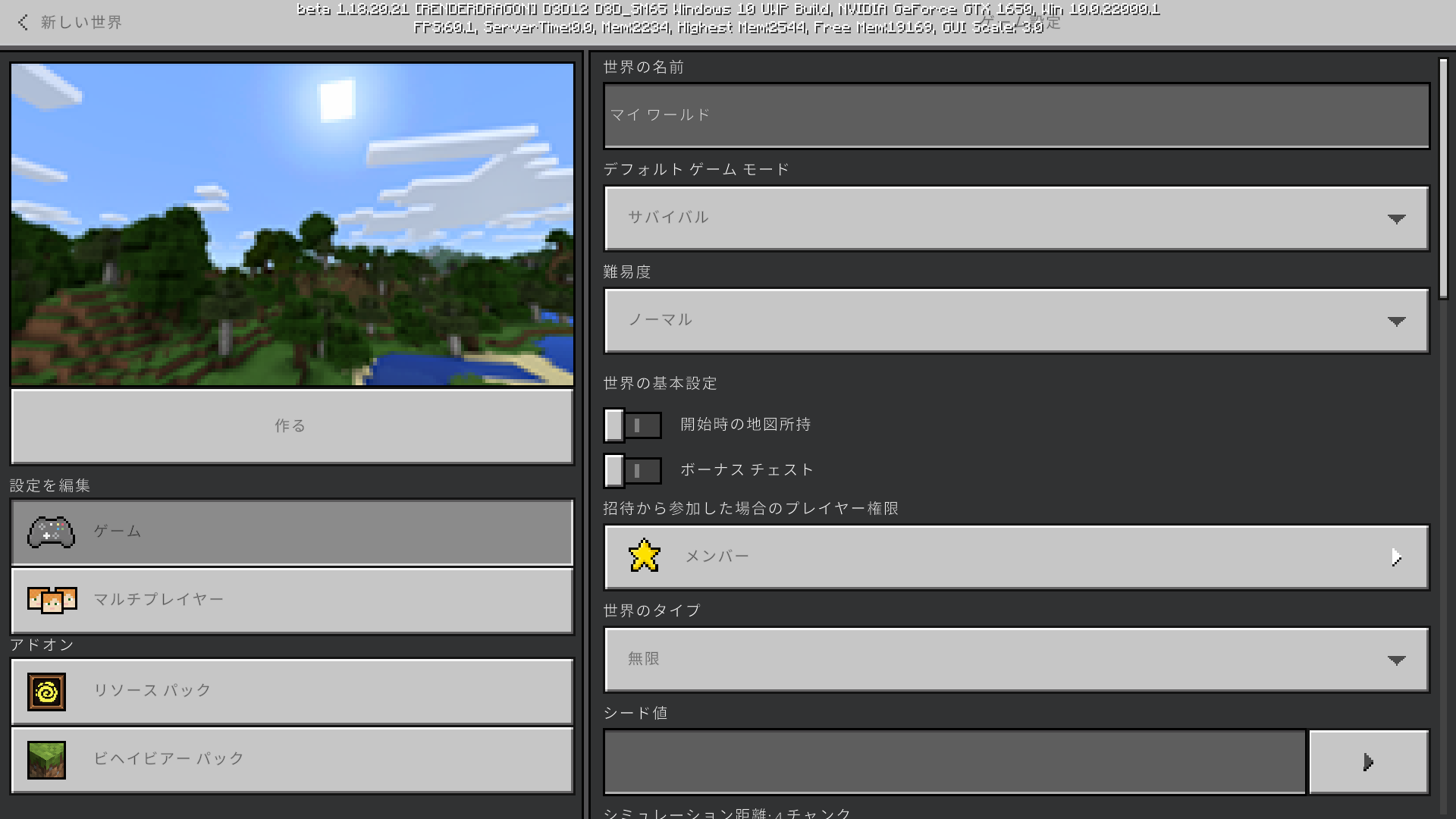Click the behavior pack grass block icon
The width and height of the screenshot is (1456, 819).
47,760
